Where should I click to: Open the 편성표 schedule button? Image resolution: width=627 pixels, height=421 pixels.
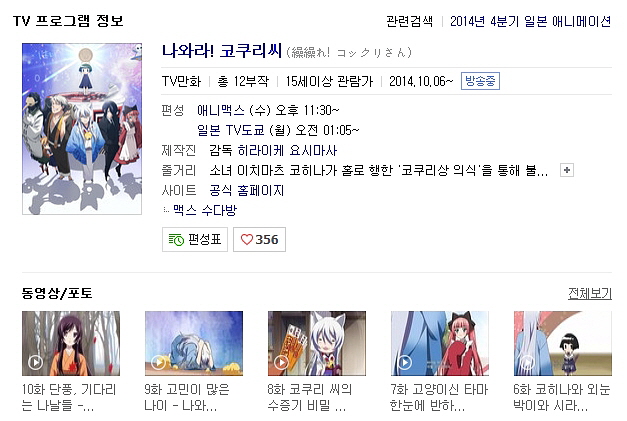point(195,239)
